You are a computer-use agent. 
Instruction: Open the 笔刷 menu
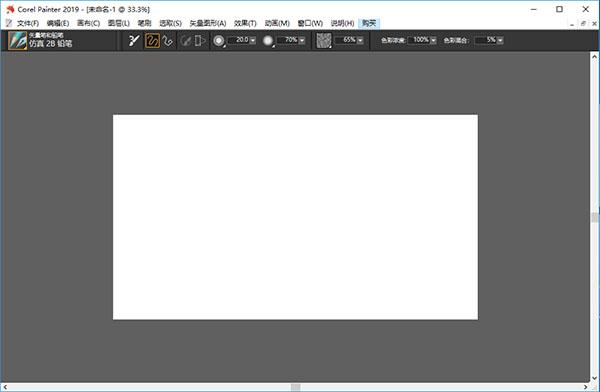click(145, 23)
